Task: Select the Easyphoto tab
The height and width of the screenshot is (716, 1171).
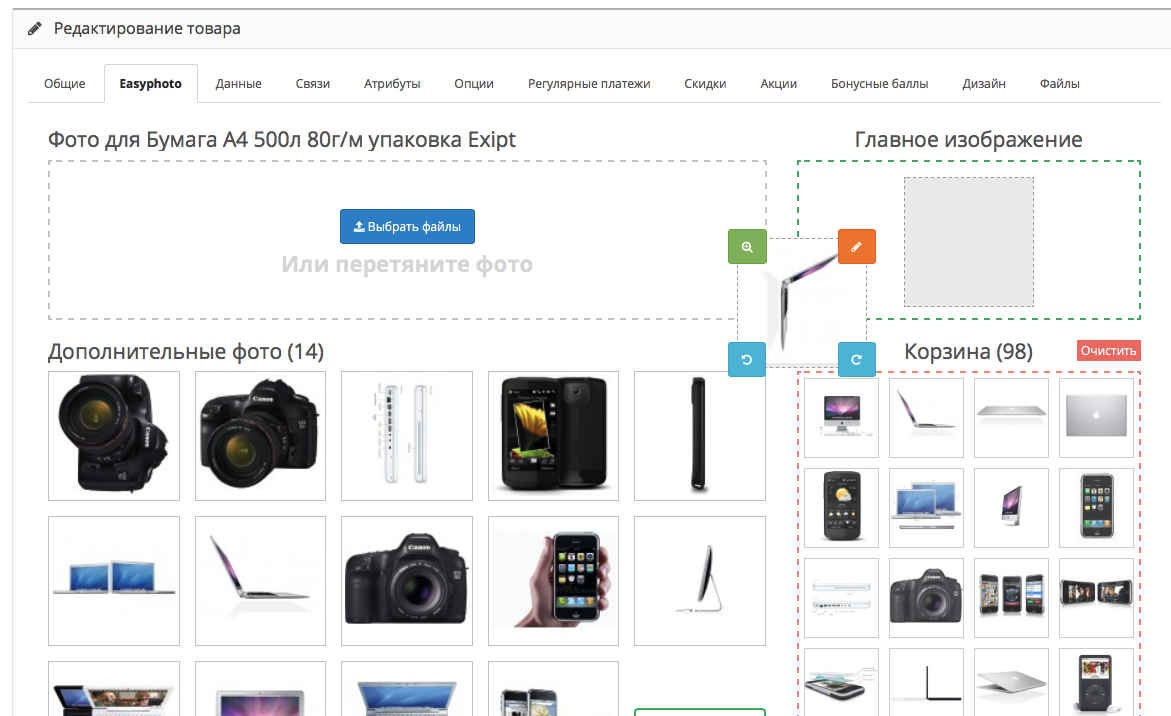Action: point(150,84)
